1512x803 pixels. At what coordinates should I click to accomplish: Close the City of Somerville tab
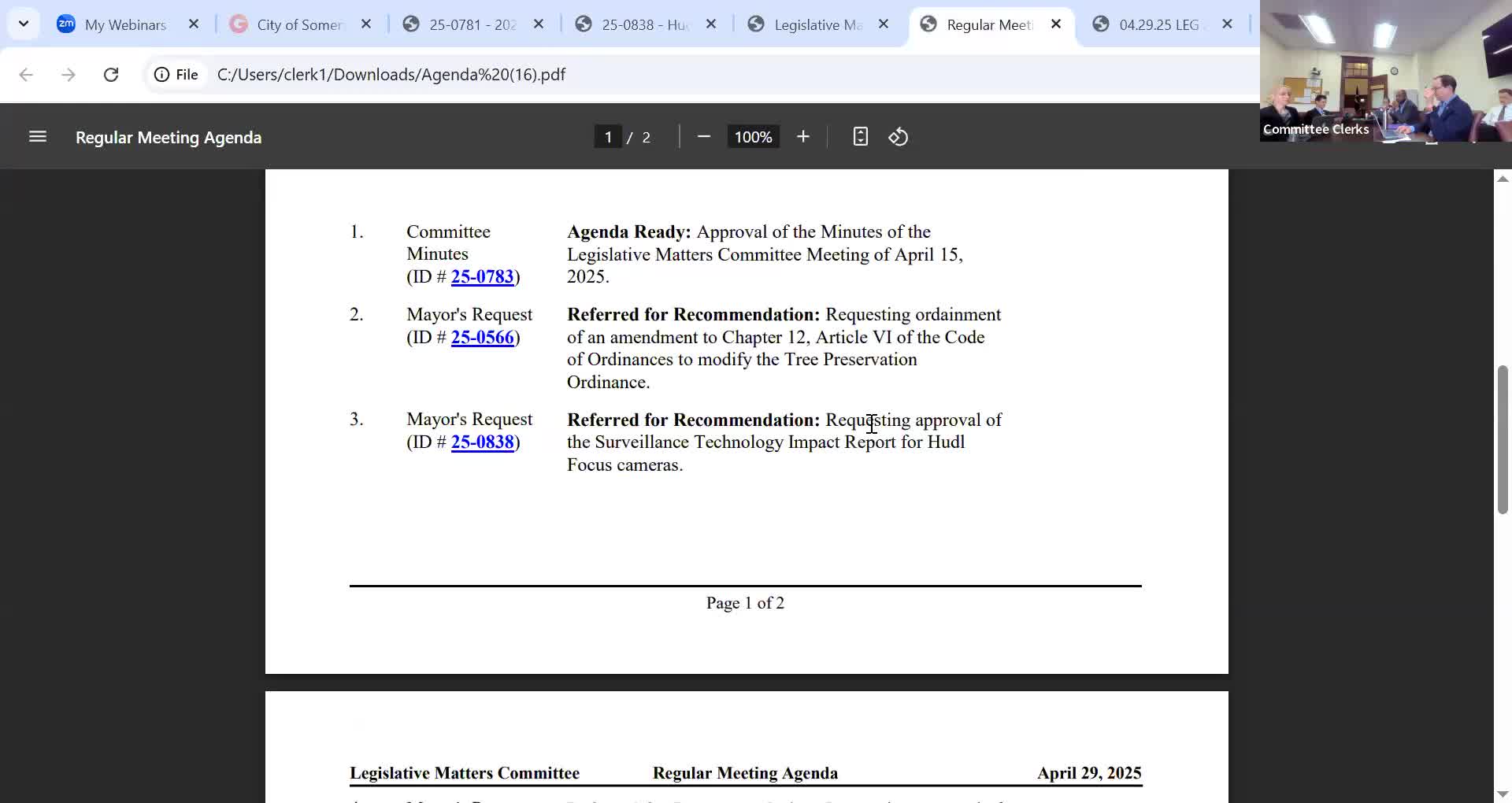366,24
